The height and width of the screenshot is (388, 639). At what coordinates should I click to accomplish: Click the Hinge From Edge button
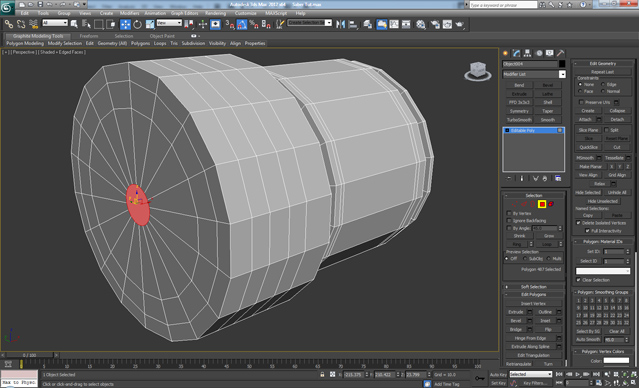tap(531, 338)
